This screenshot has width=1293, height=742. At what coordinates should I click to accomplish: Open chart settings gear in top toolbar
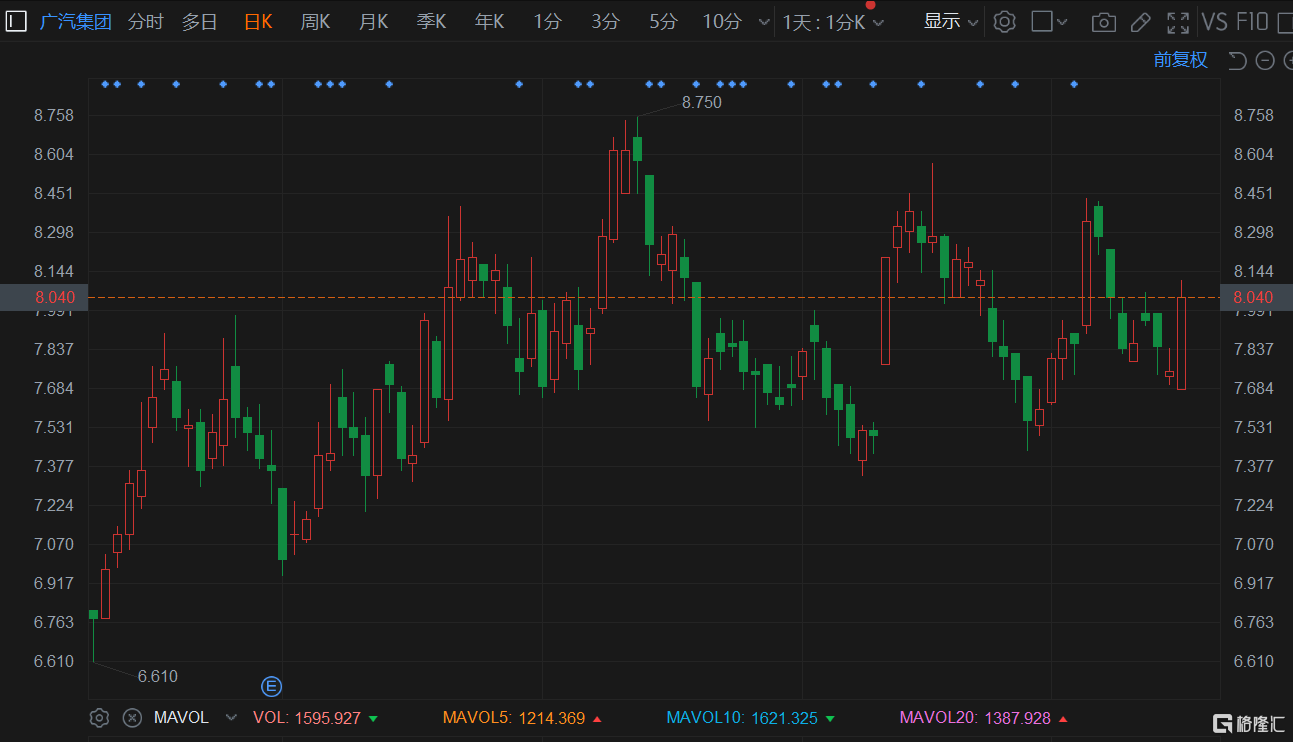pyautogui.click(x=1005, y=22)
